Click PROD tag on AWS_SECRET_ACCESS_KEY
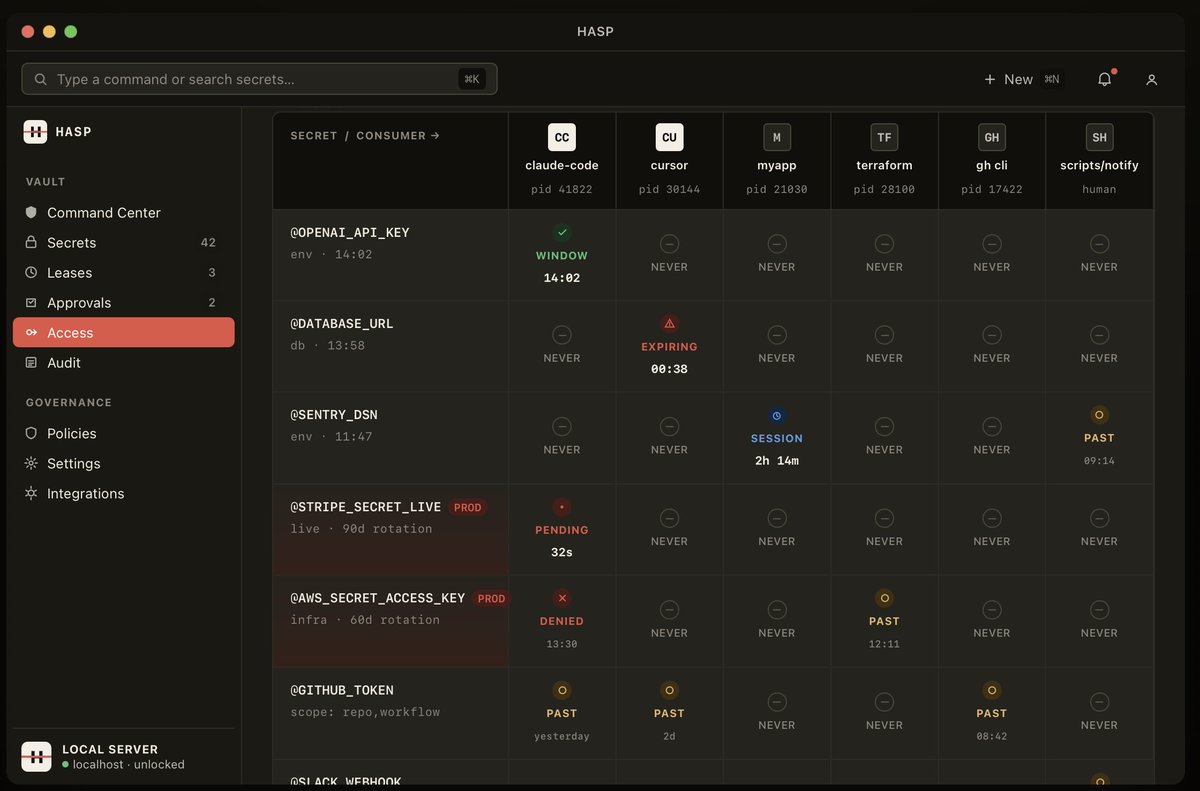Viewport: 1200px width, 791px height. point(491,598)
